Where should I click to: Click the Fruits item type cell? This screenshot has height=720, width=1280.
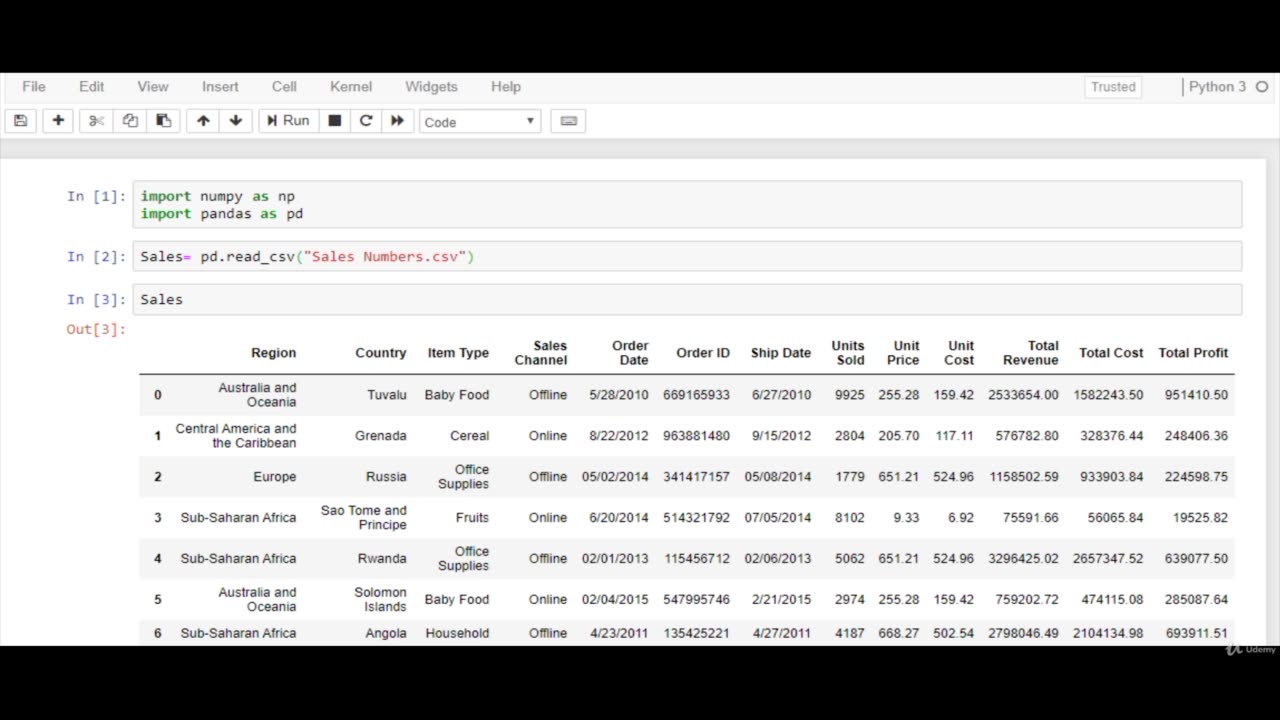tap(472, 518)
